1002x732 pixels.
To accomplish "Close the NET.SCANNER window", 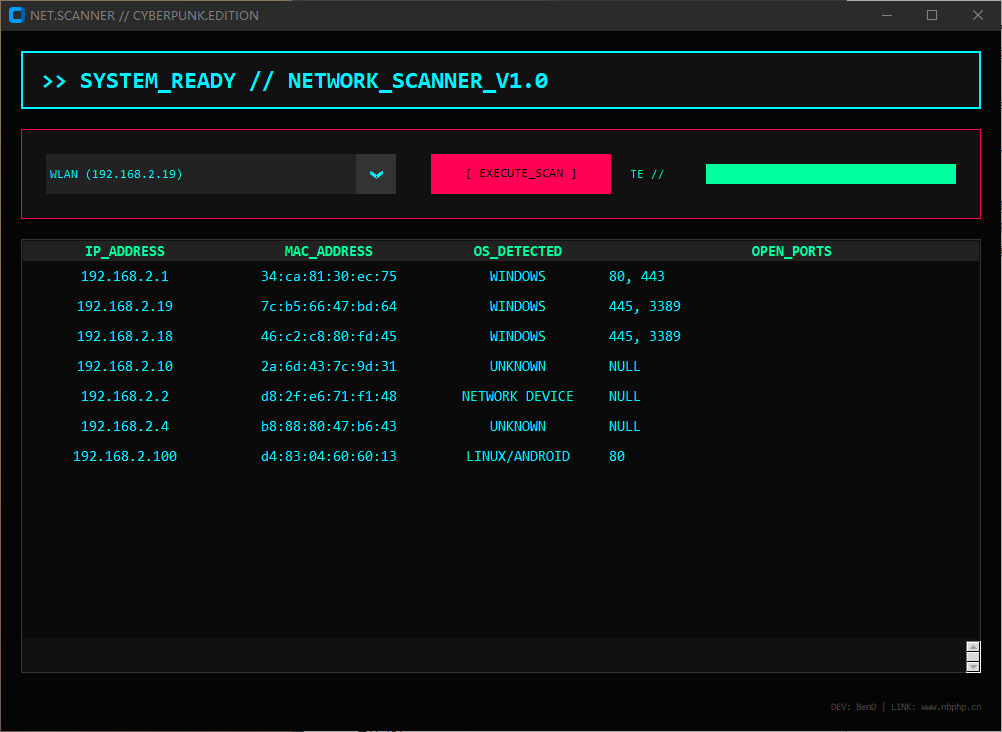I will click(978, 15).
